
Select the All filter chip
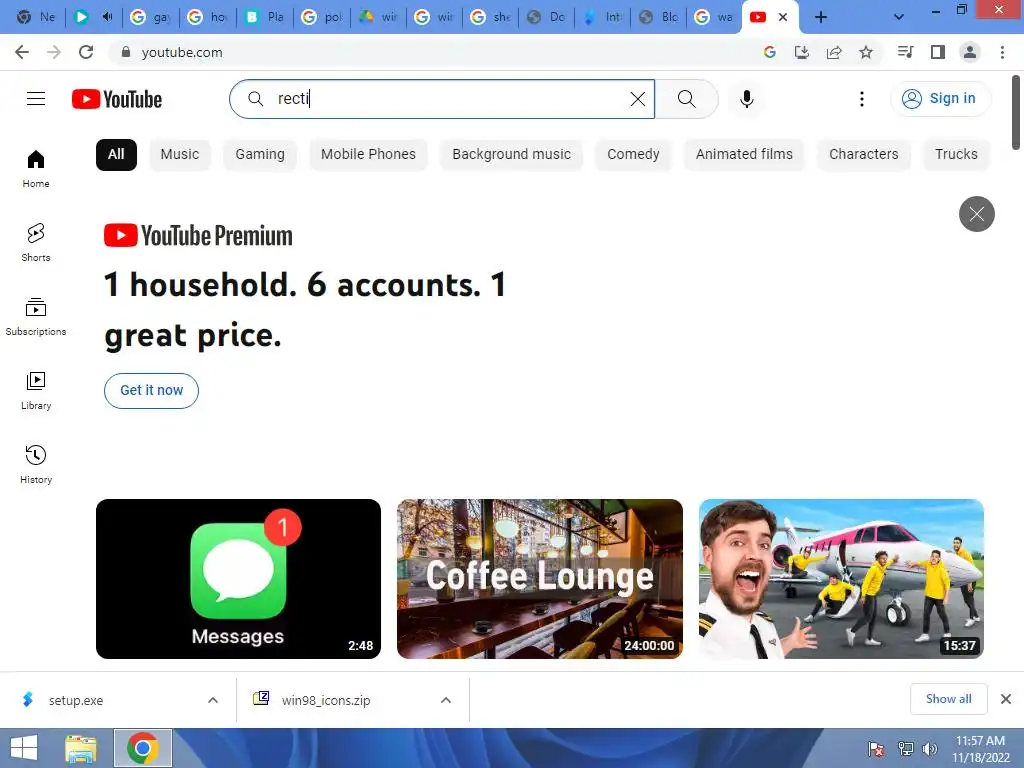pos(116,155)
